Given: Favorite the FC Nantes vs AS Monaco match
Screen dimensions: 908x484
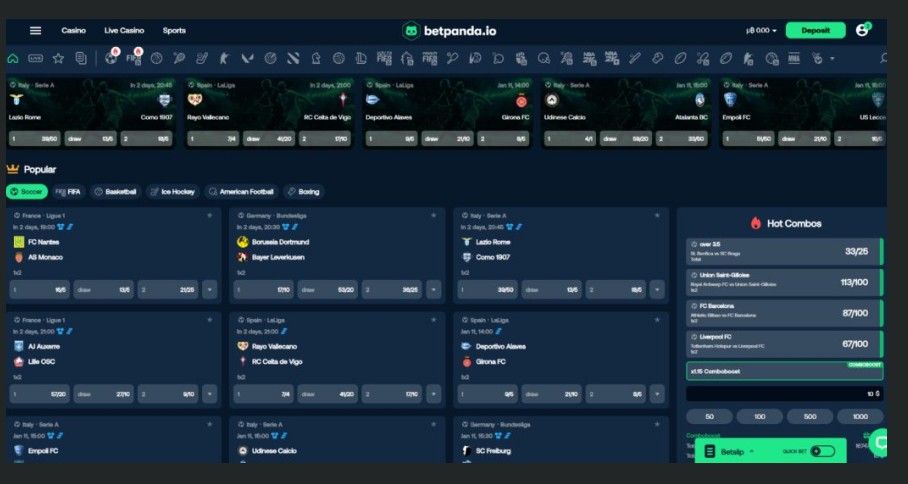Looking at the screenshot, I should click(210, 215).
